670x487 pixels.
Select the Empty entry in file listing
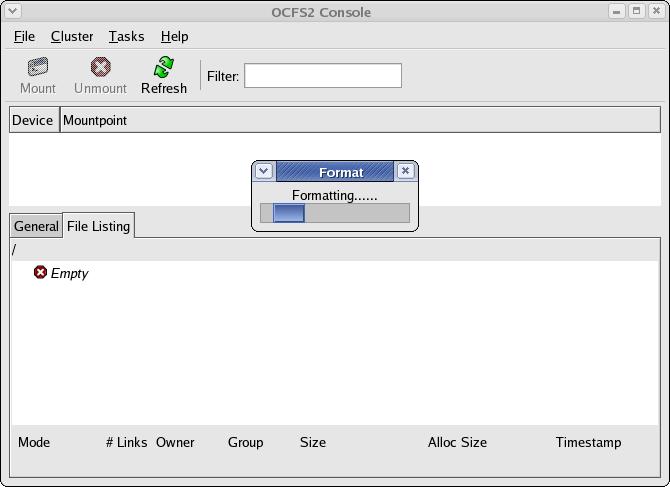pos(69,273)
